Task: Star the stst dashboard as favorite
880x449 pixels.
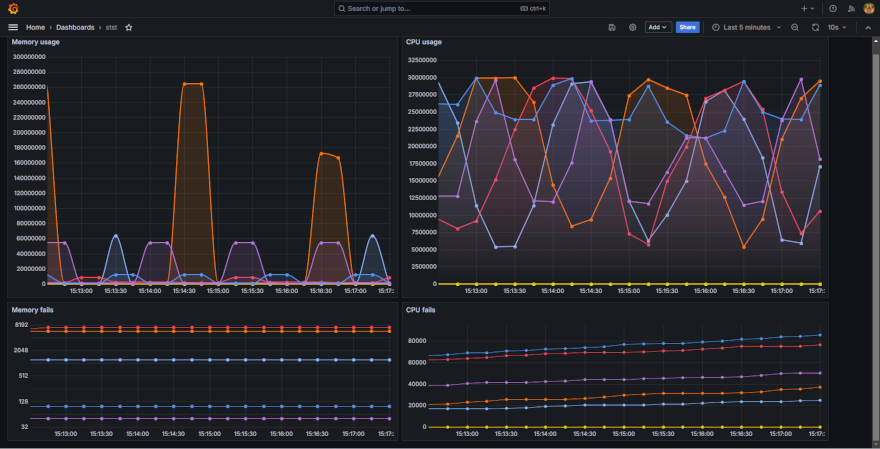Action: [x=128, y=27]
